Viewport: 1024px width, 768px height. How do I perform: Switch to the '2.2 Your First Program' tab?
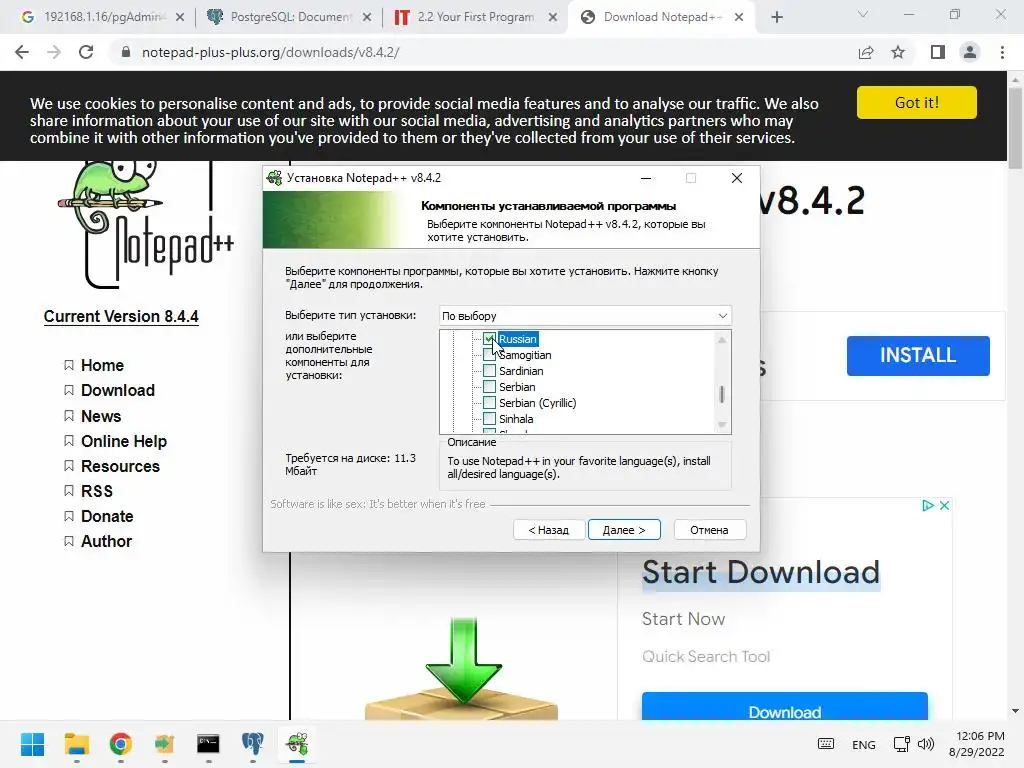coord(475,17)
